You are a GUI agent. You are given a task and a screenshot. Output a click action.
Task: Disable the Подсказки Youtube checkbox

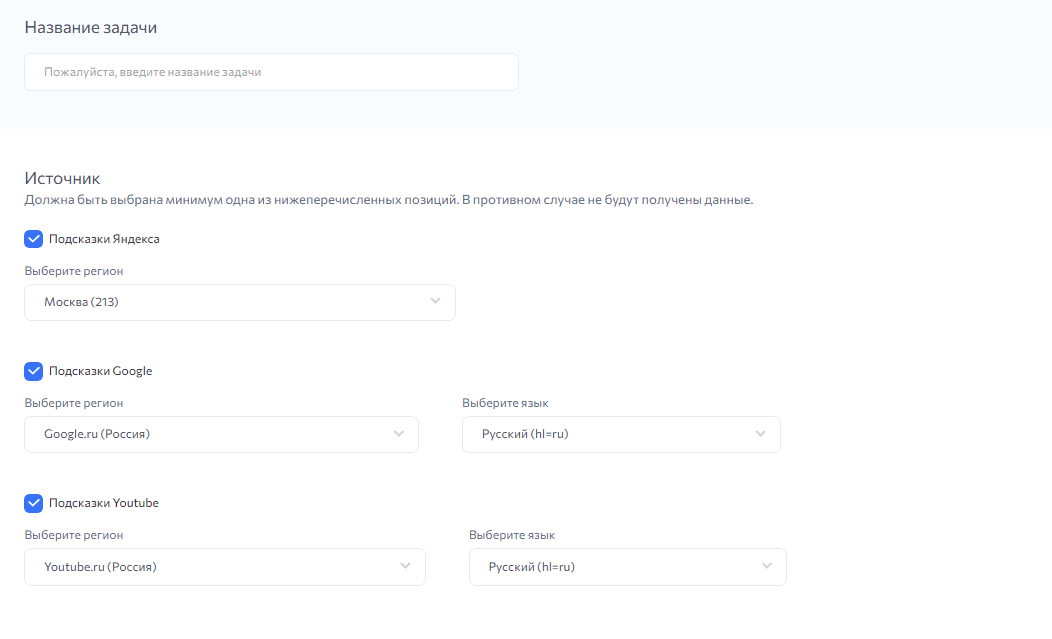34,503
